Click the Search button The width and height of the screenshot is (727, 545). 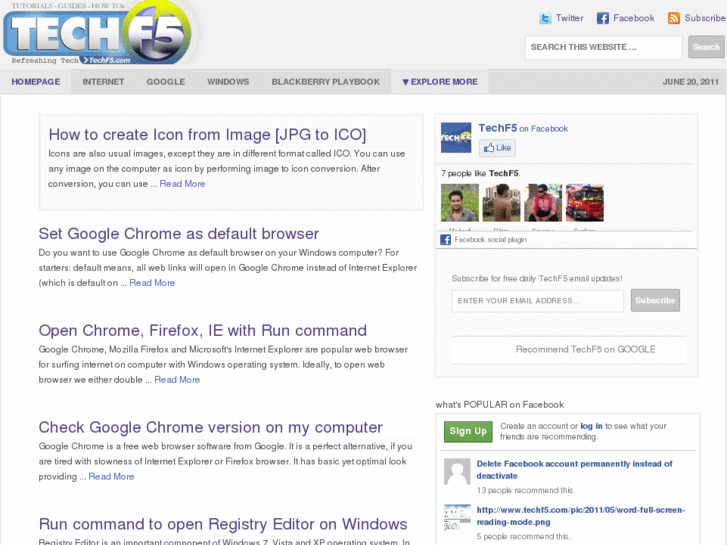click(x=706, y=47)
